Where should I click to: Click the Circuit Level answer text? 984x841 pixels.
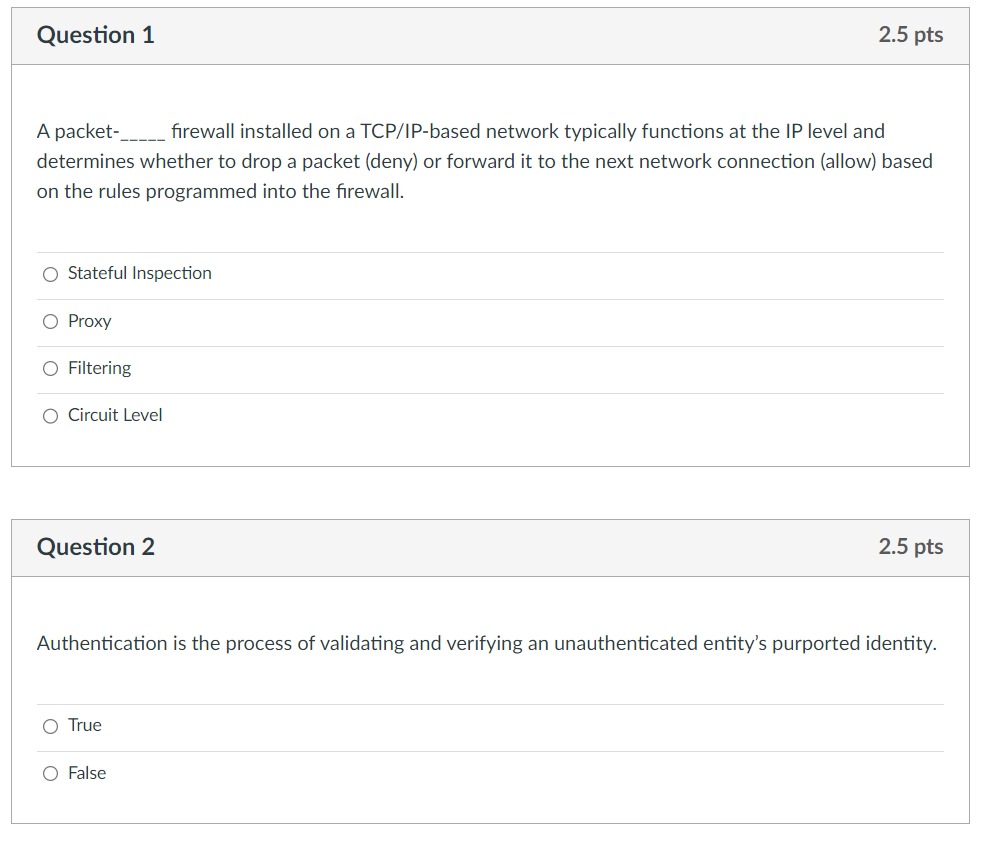tap(115, 415)
